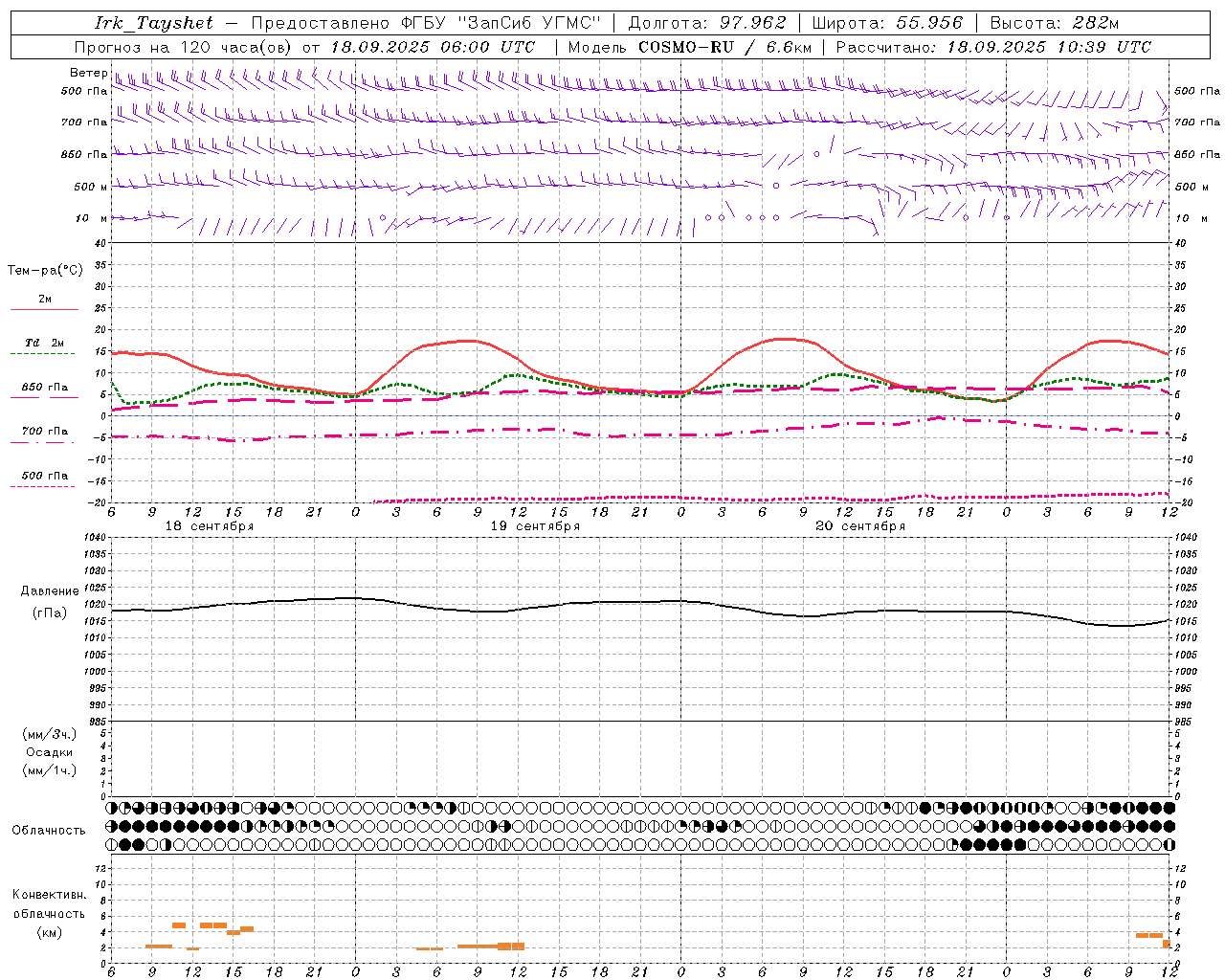Click the 'Ветер' wind panel label

[x=88, y=73]
